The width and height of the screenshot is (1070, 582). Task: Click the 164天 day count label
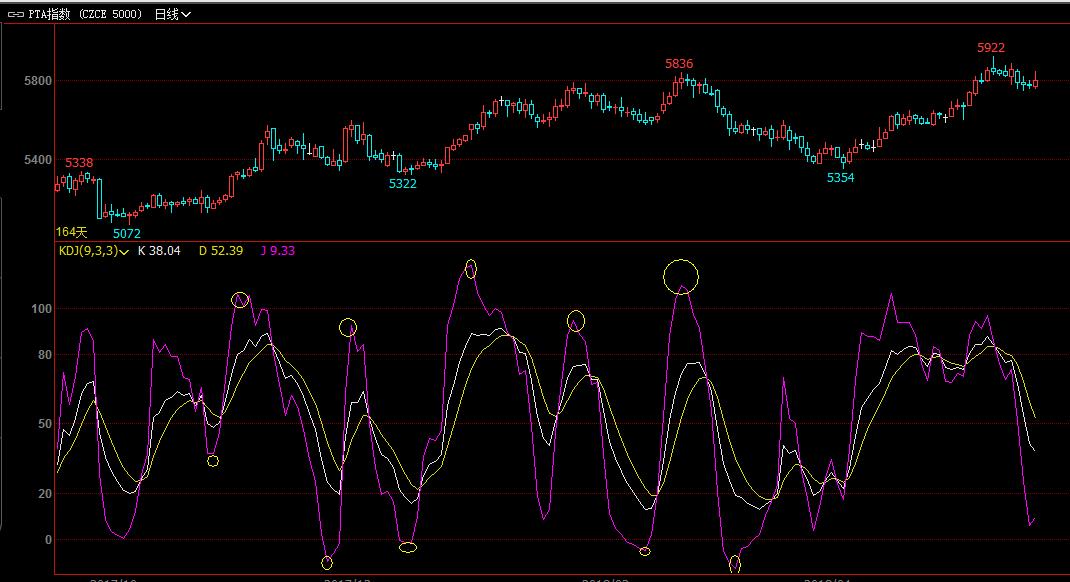pyautogui.click(x=71, y=232)
